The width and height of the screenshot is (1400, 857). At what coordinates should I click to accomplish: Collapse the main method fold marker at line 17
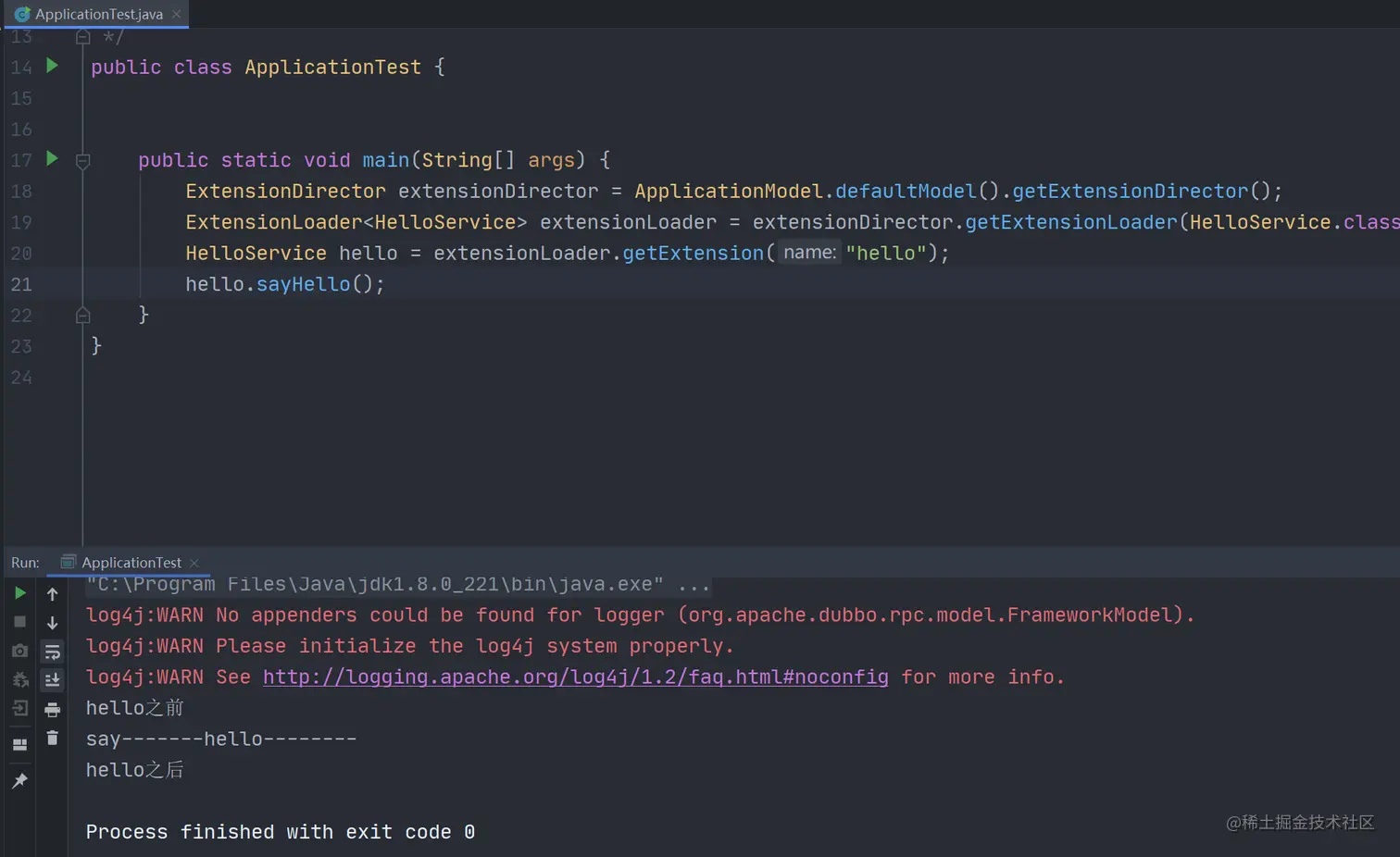pos(82,161)
